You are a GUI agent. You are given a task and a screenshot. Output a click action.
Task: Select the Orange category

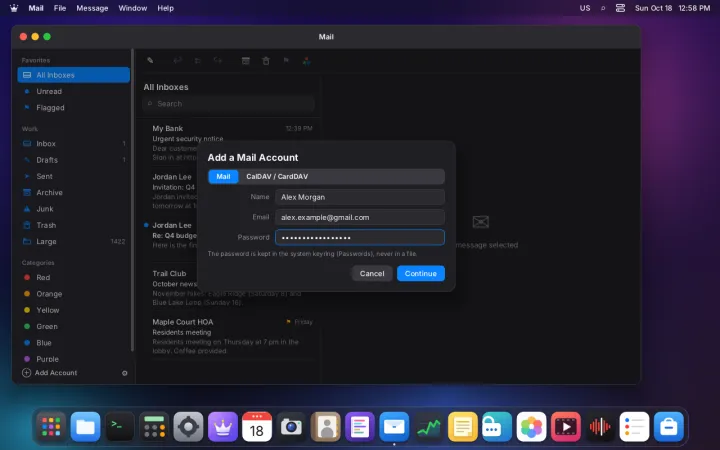point(73,294)
